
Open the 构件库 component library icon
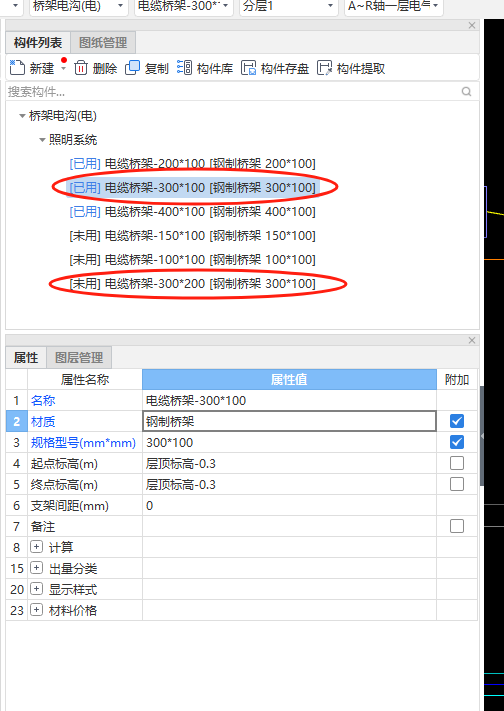point(184,68)
